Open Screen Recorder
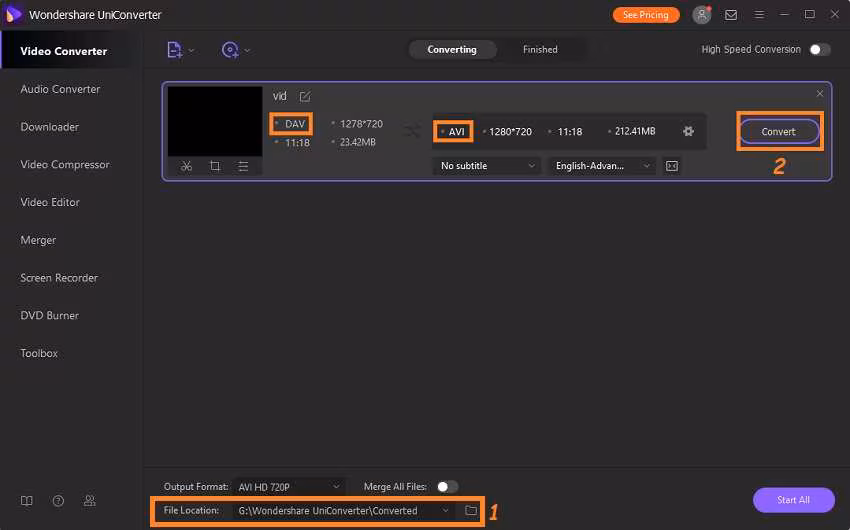 [x=59, y=277]
